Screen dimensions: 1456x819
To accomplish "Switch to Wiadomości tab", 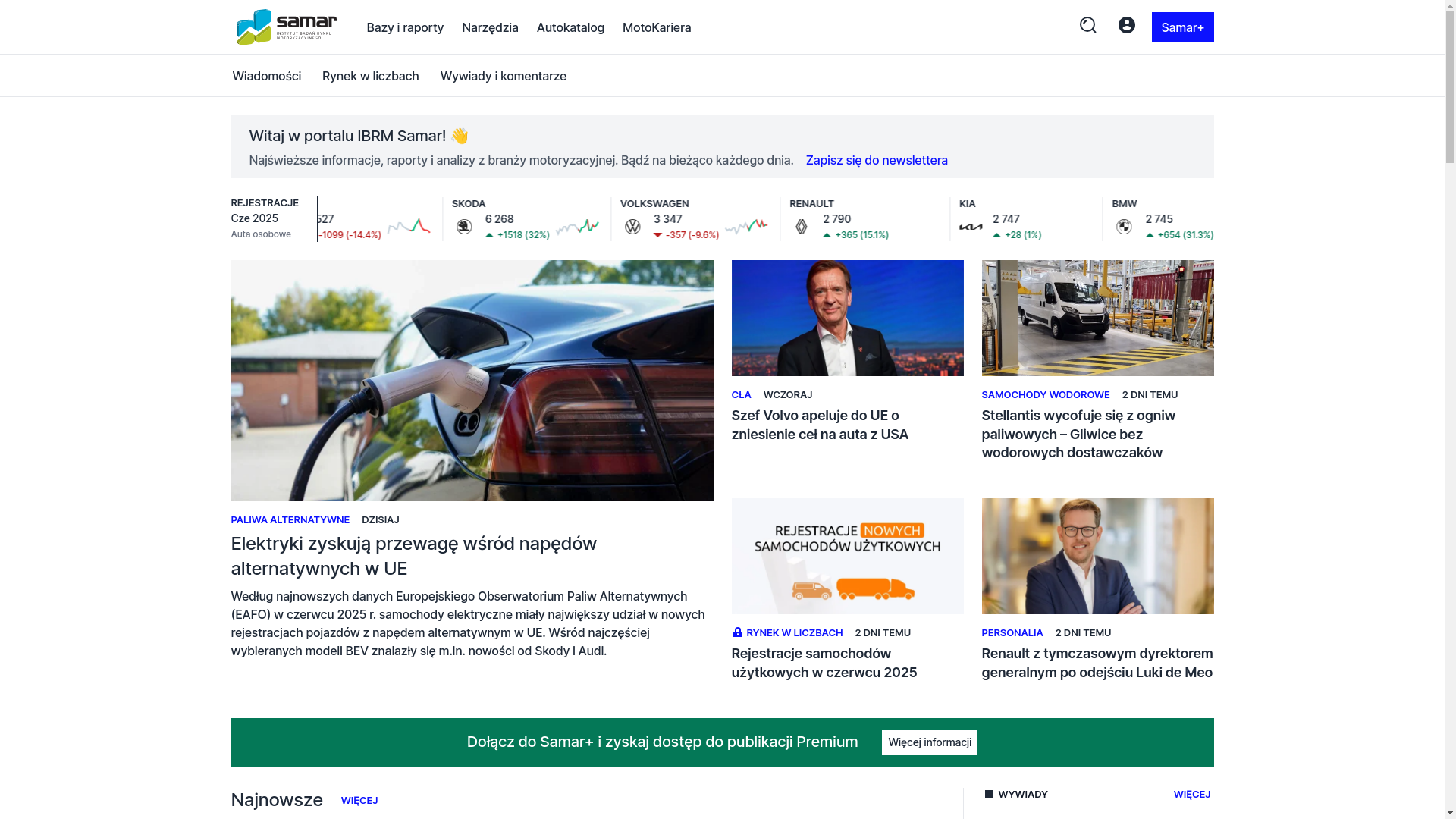I will 266,76.
